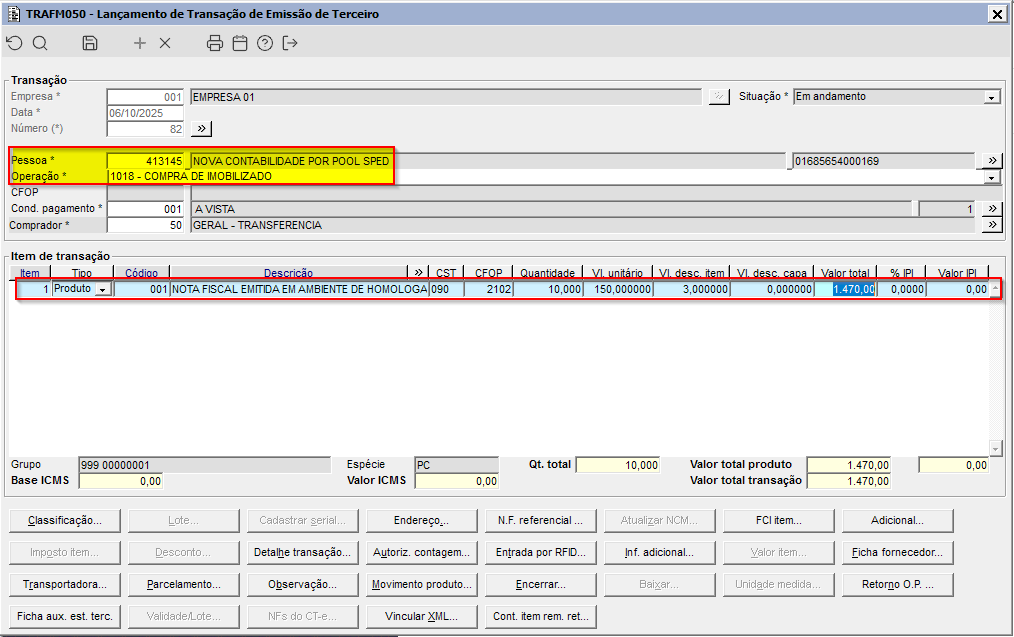
Task: Open Detalhe transação... button
Action: pyautogui.click(x=302, y=552)
